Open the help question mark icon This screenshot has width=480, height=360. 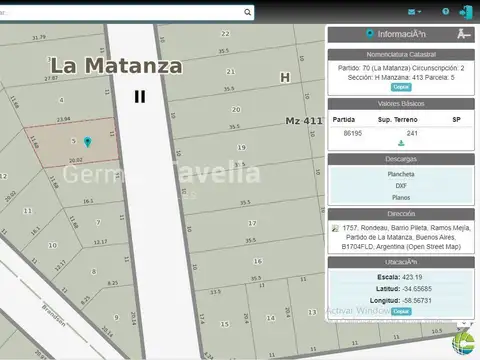[445, 12]
